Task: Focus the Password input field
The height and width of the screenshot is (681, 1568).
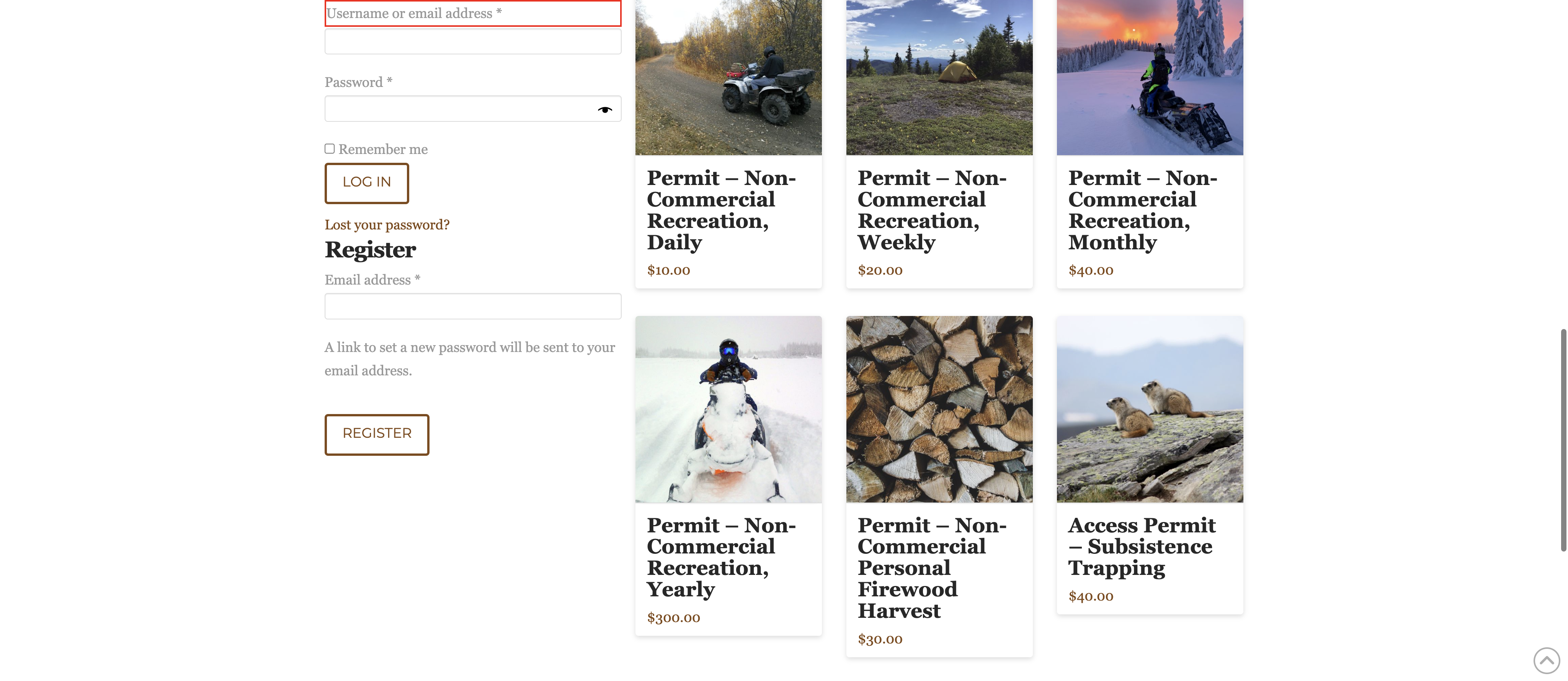Action: pyautogui.click(x=460, y=109)
